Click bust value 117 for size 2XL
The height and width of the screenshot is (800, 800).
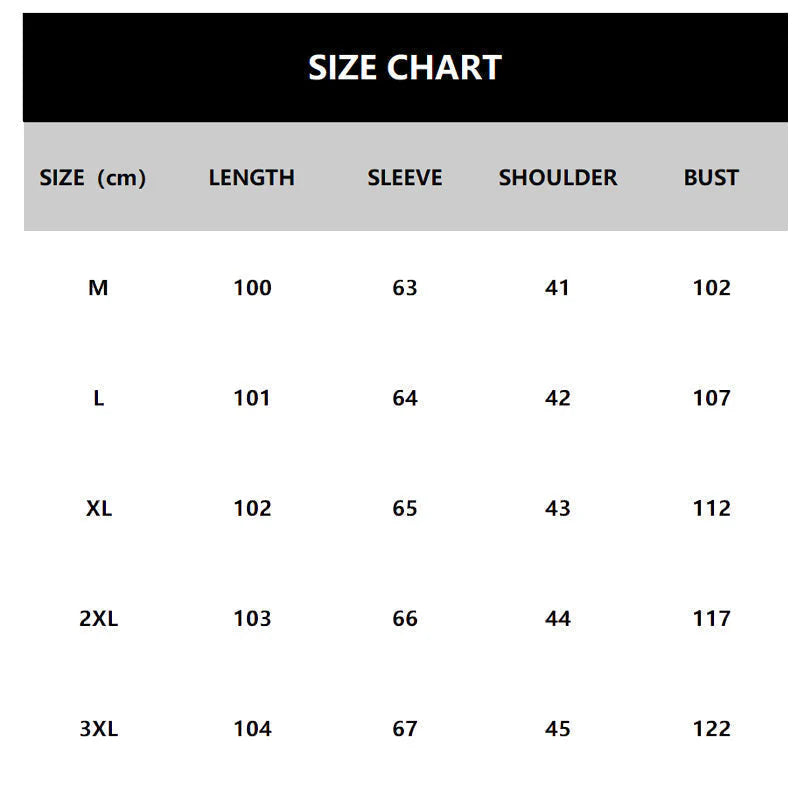(x=711, y=619)
